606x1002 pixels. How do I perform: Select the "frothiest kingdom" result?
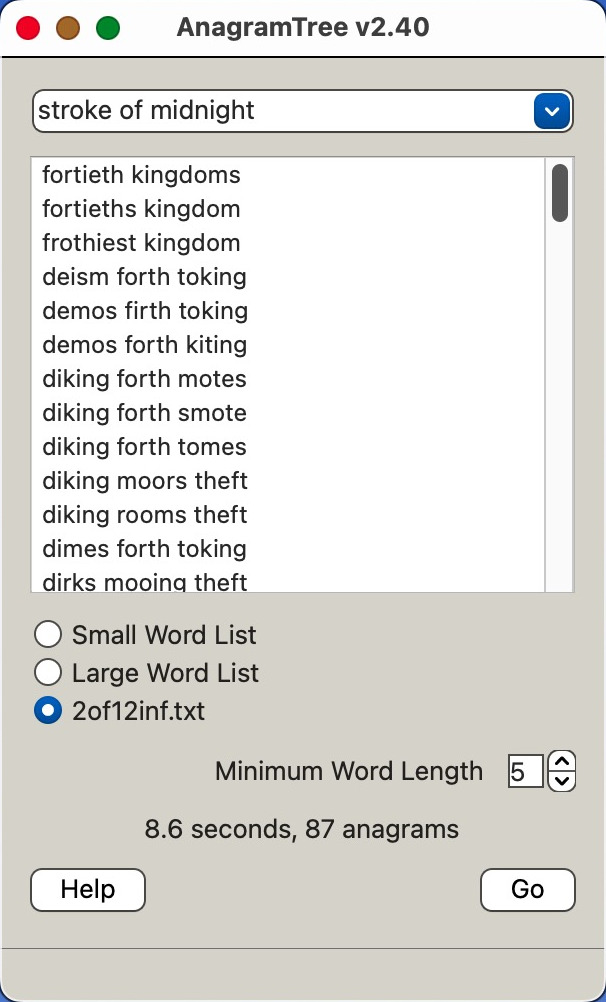point(141,243)
